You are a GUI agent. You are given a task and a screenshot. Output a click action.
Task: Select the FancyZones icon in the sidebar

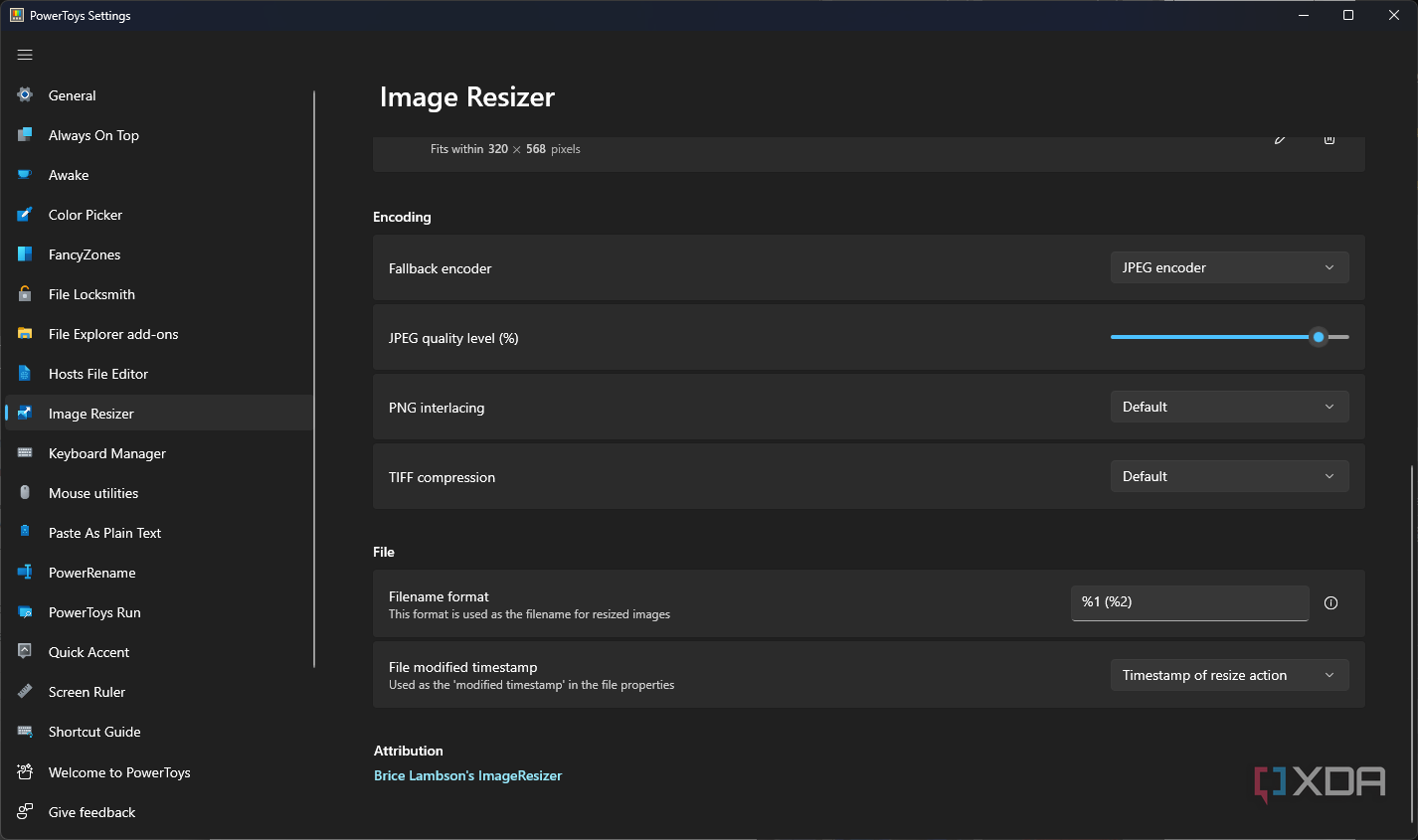coord(23,253)
